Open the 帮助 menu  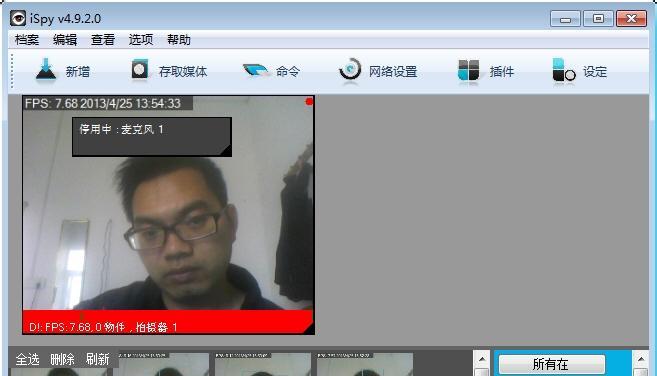point(179,40)
